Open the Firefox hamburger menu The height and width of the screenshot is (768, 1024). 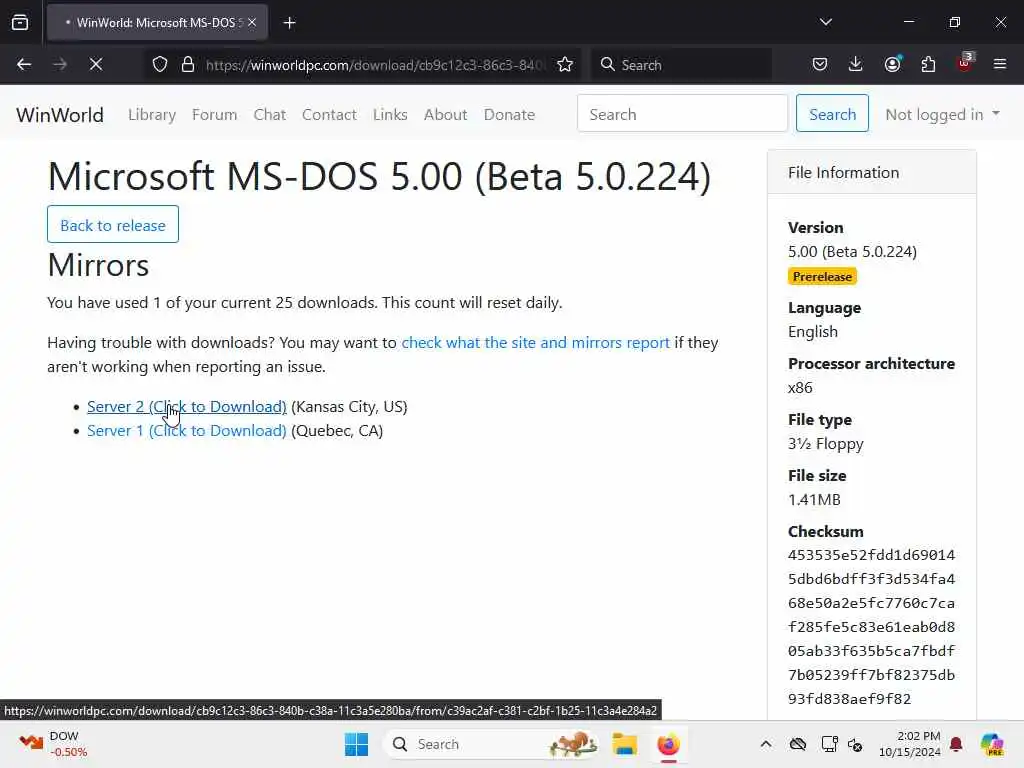click(x=1000, y=65)
